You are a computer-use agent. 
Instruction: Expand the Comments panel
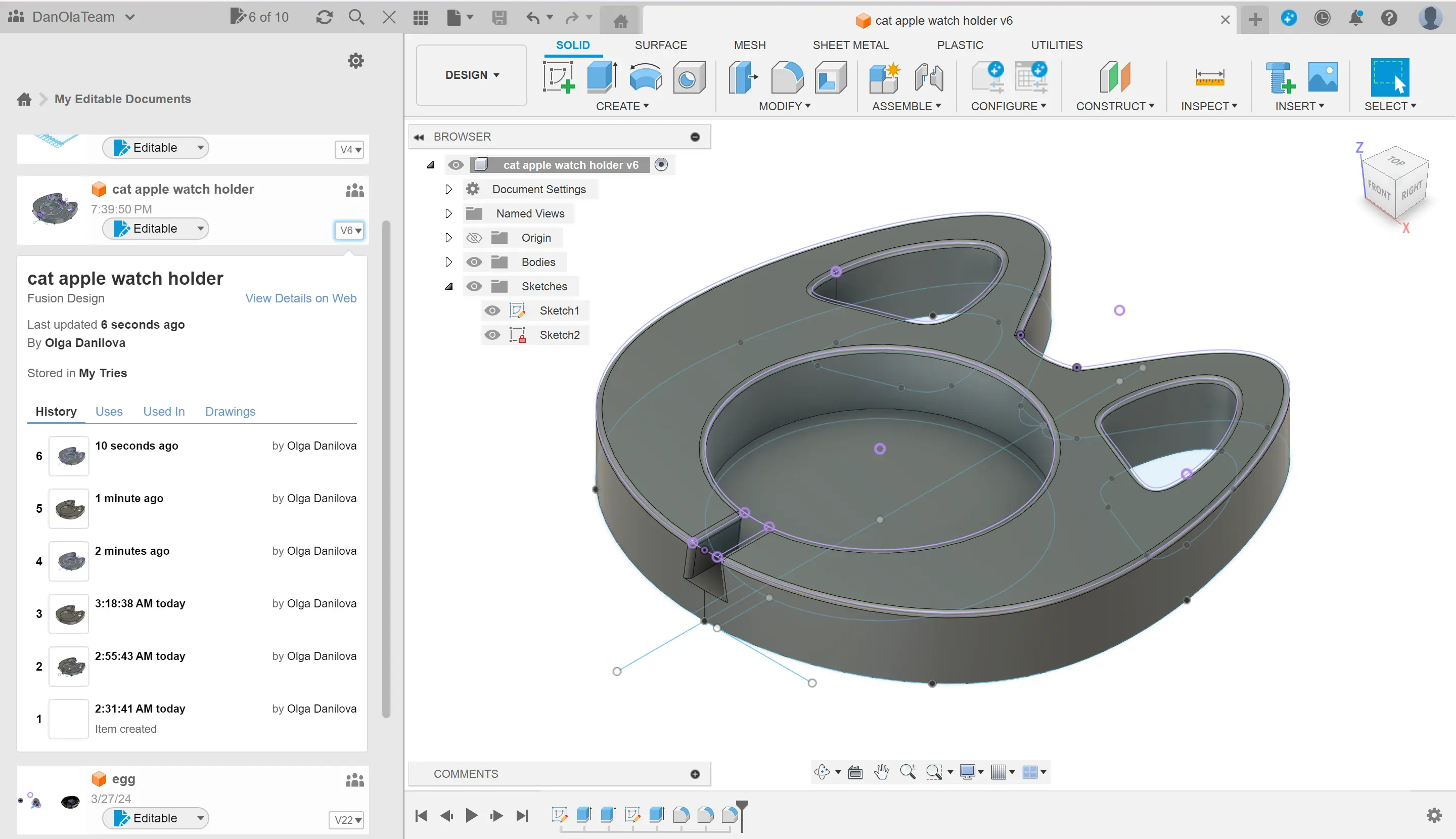coord(695,774)
